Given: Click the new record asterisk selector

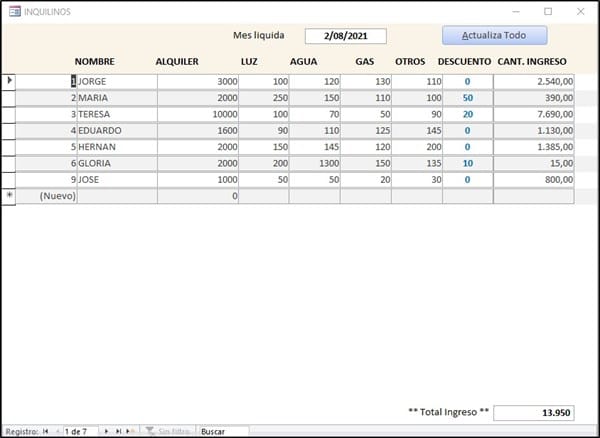Looking at the screenshot, I should tap(9, 196).
